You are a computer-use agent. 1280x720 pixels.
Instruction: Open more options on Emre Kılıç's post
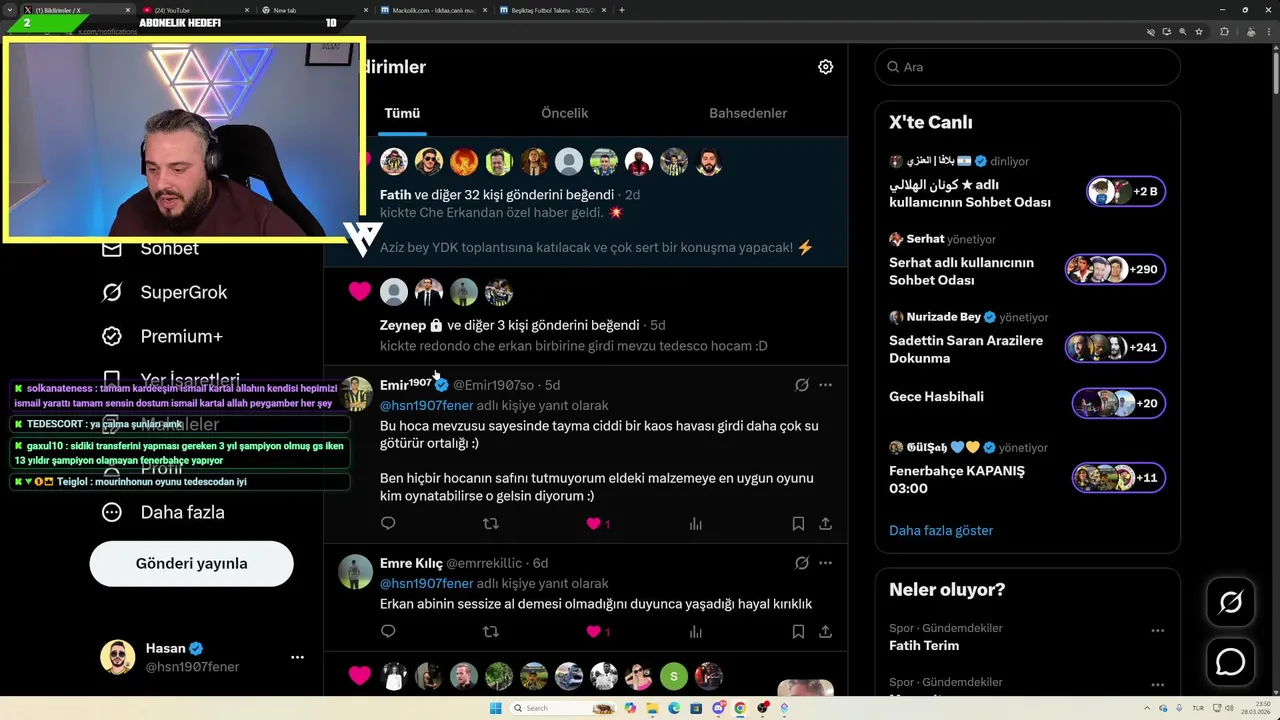(825, 563)
